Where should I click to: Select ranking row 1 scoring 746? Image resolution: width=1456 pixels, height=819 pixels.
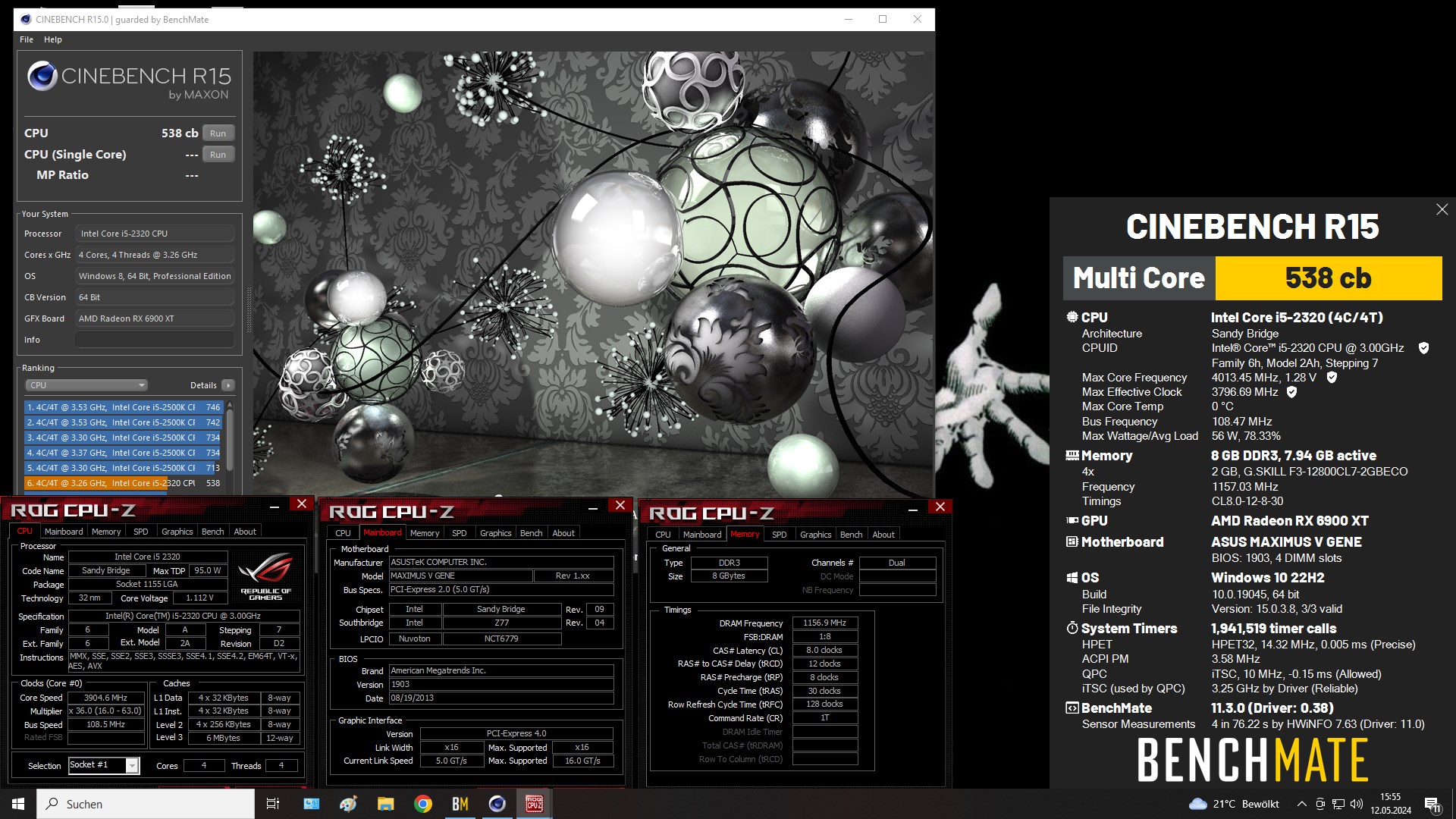point(124,407)
